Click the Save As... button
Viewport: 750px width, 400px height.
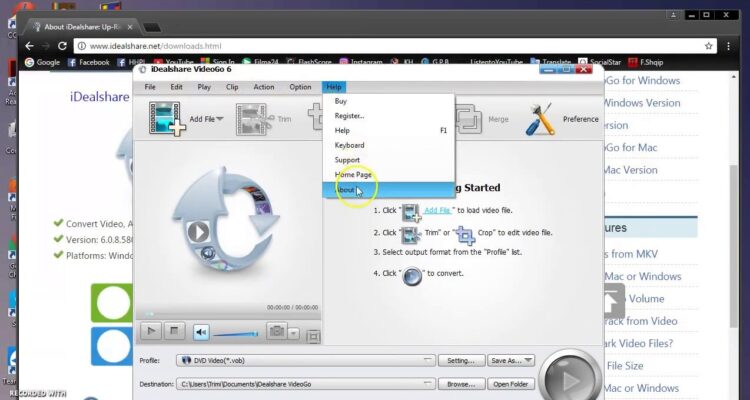[511, 361]
